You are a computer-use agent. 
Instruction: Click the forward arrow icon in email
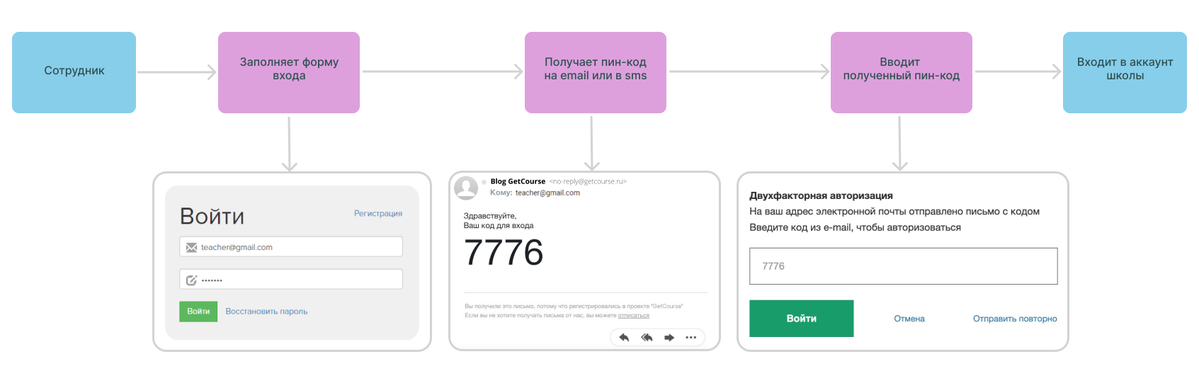(669, 337)
